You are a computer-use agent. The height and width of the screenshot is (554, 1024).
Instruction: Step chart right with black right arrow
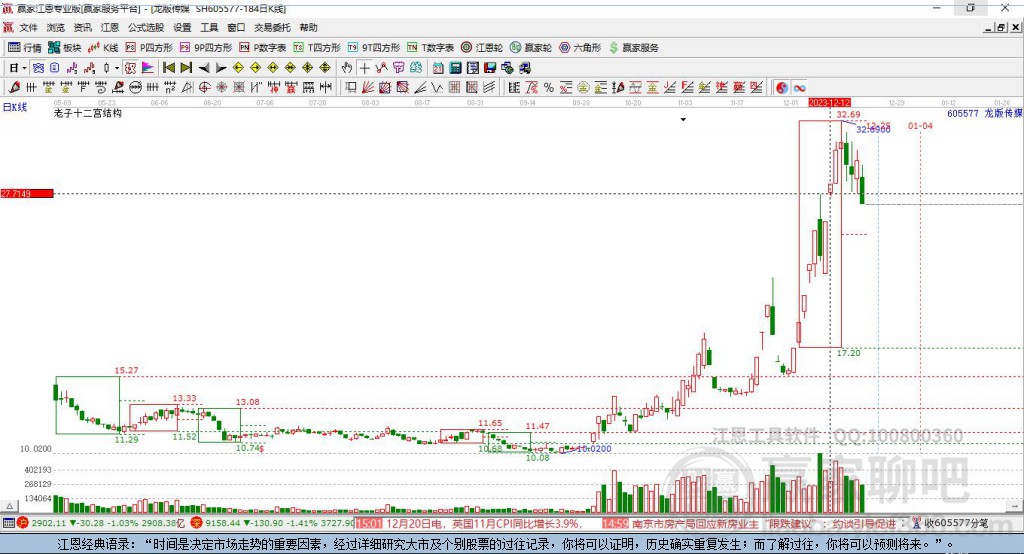[x=221, y=68]
